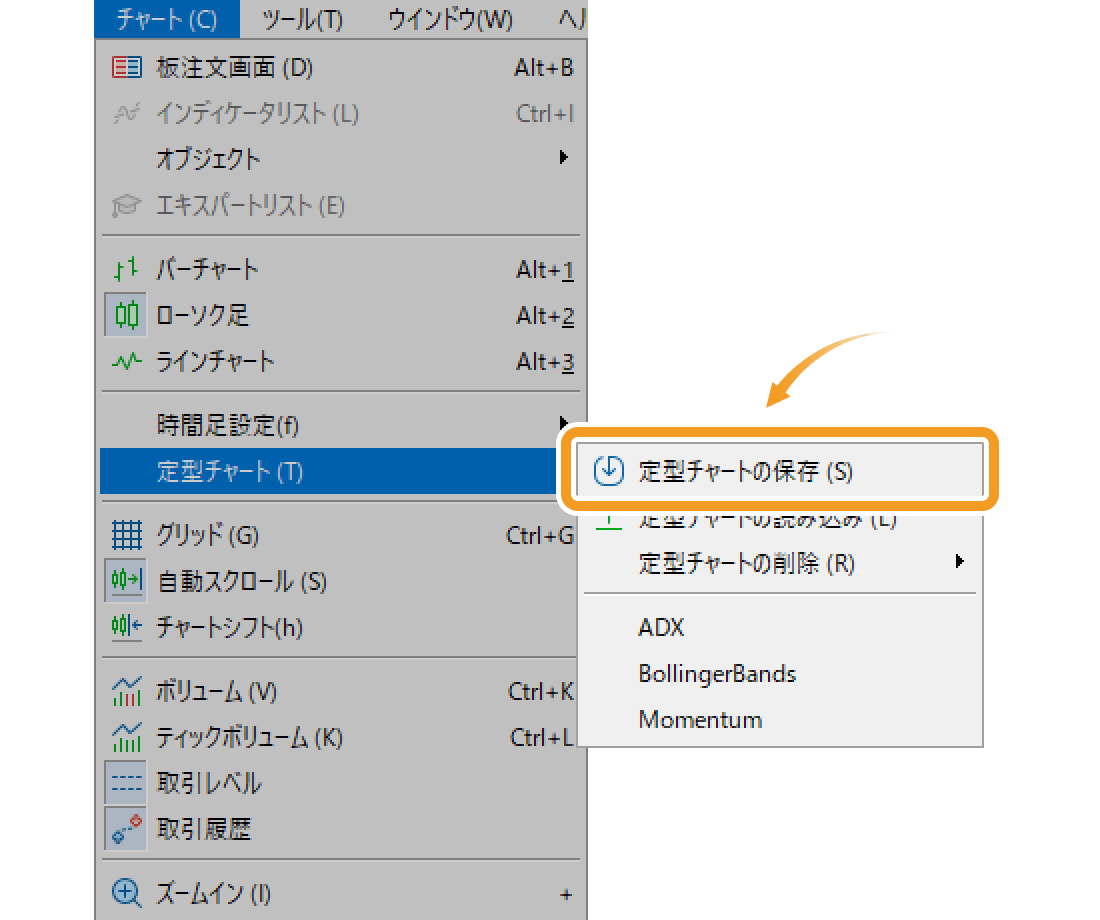Open the ツール(T) menu
The width and height of the screenshot is (1100, 920).
[302, 19]
